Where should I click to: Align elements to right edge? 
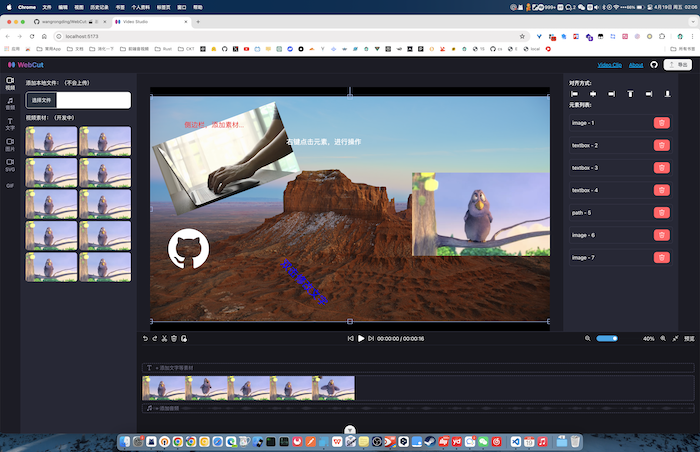tap(612, 94)
